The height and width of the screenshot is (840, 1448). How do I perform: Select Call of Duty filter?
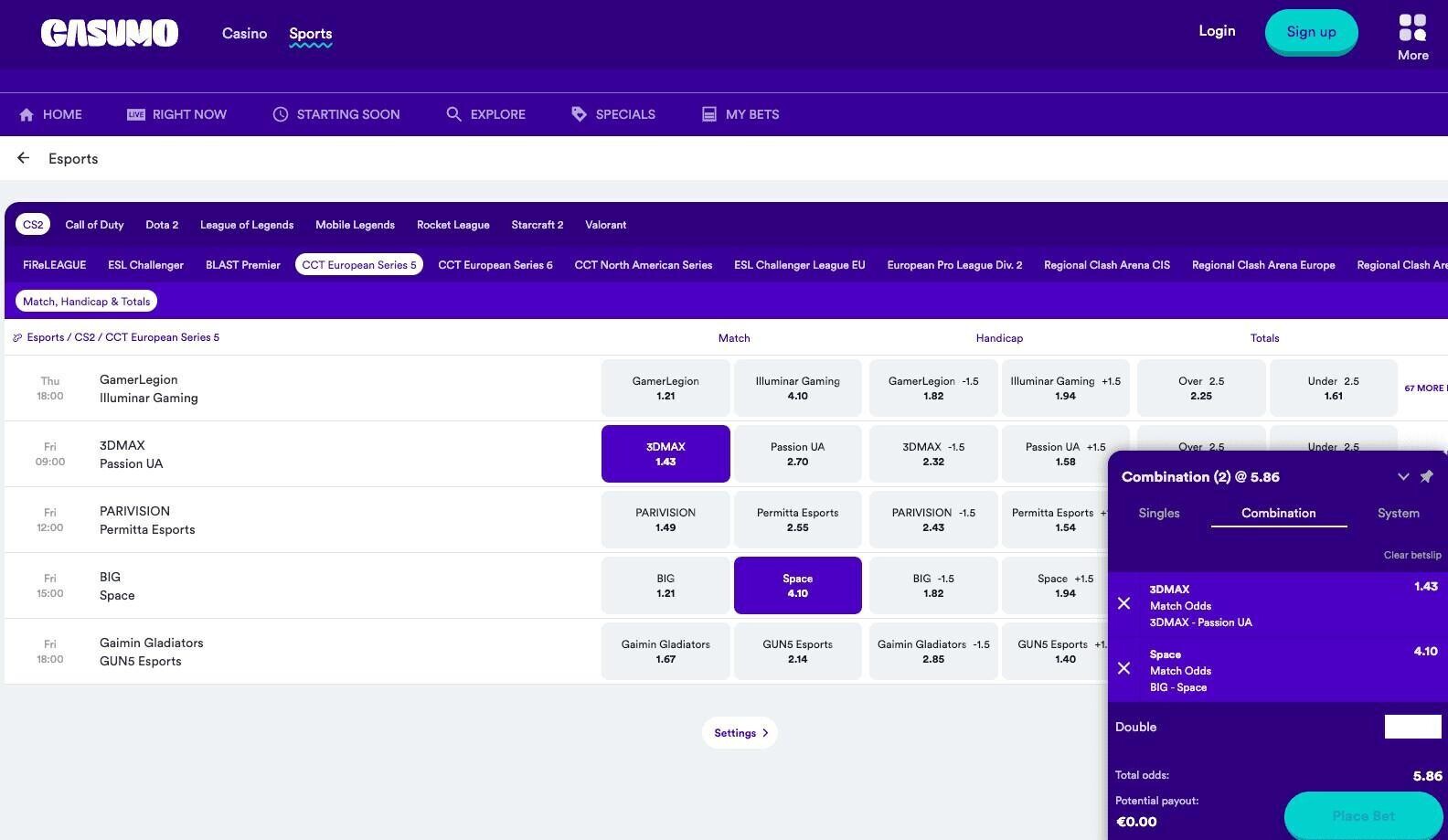(94, 225)
